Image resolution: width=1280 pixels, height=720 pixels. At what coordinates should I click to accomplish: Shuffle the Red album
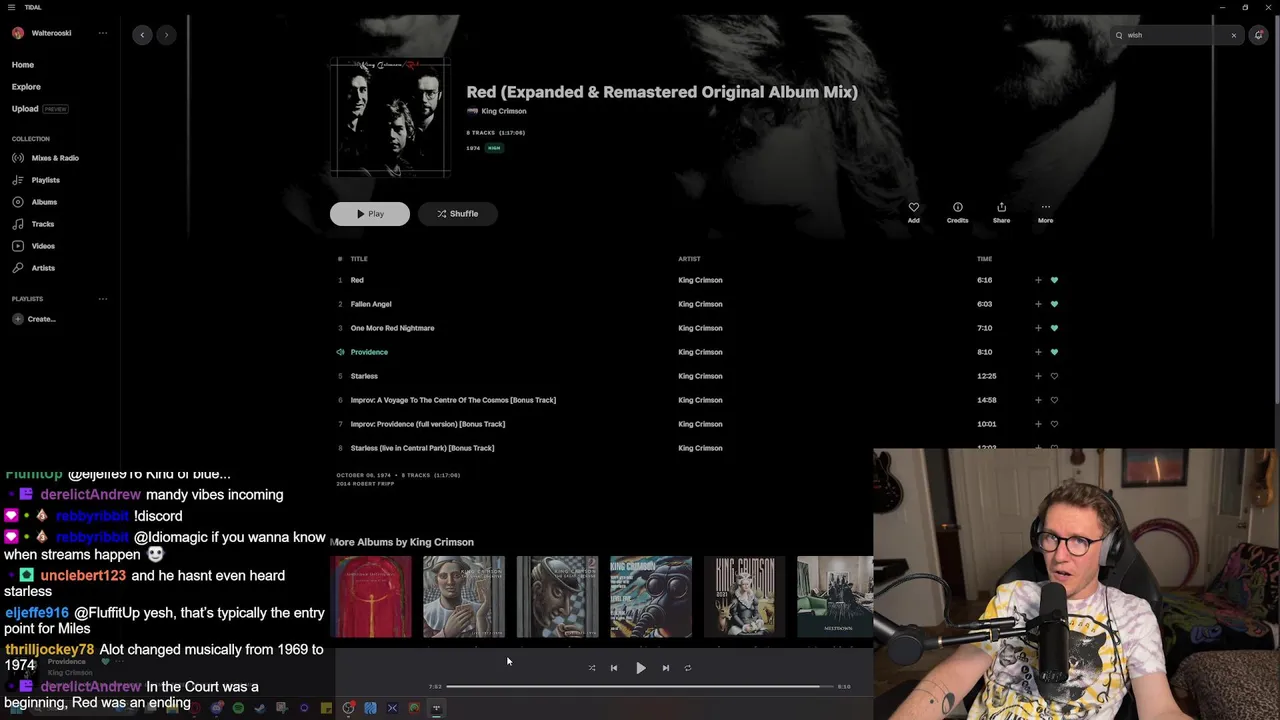point(457,214)
